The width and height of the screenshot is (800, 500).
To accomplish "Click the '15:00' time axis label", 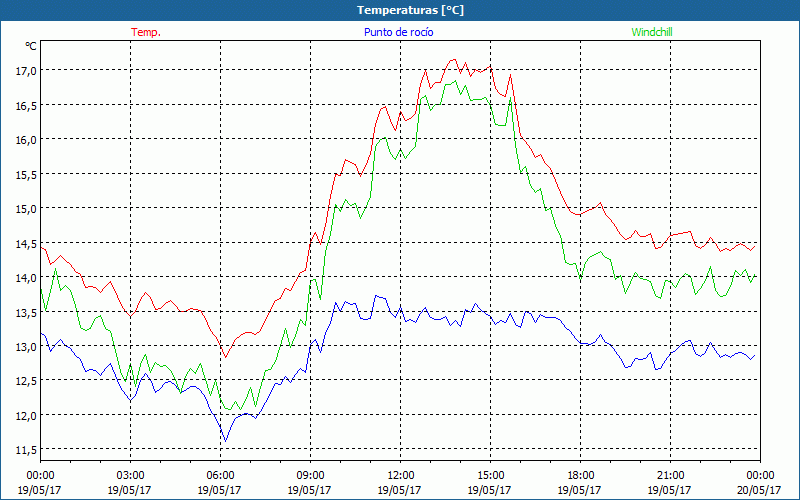I will click(490, 476).
